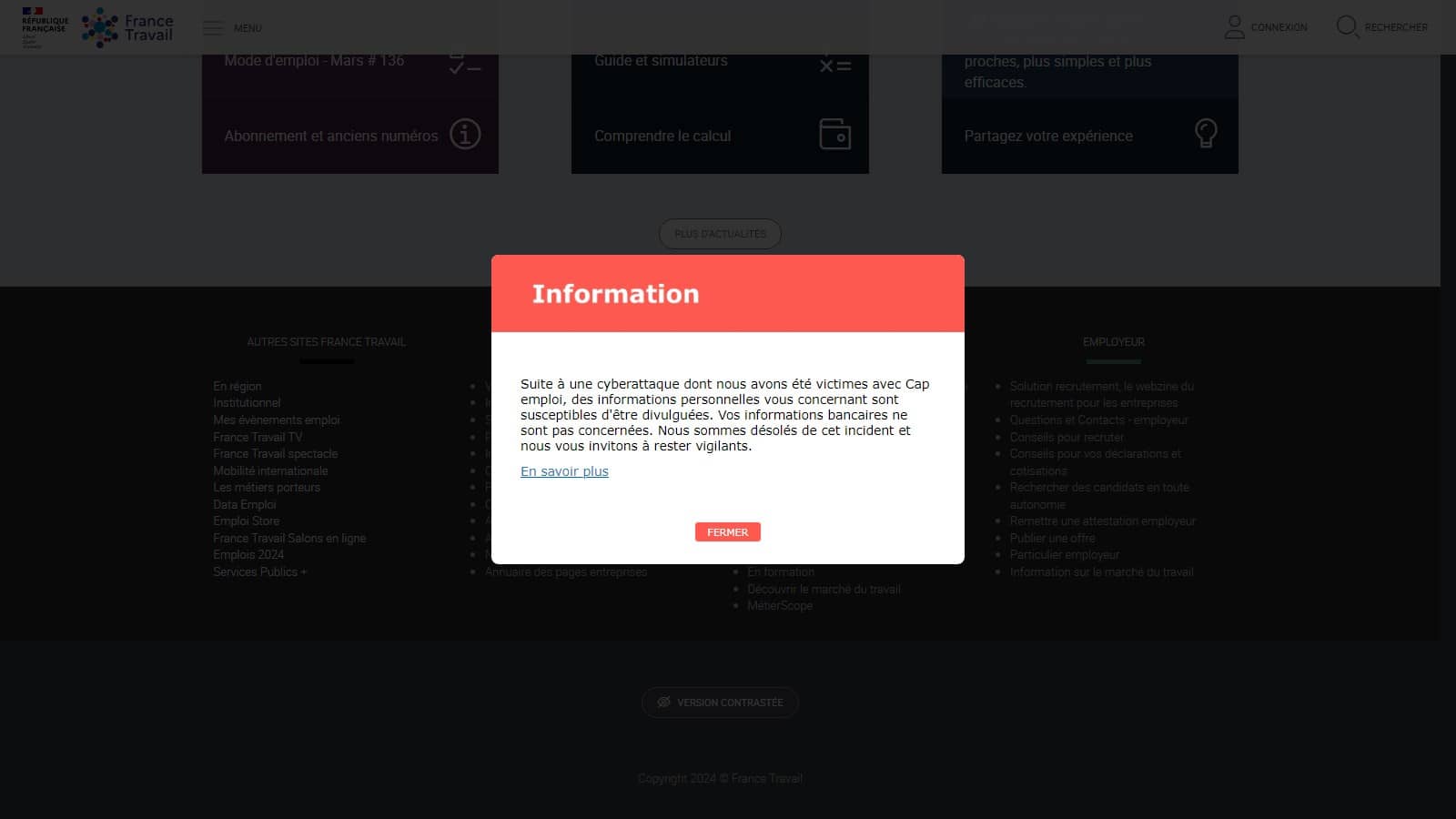
Task: Close the Information popup with FERMER button
Action: (x=727, y=532)
